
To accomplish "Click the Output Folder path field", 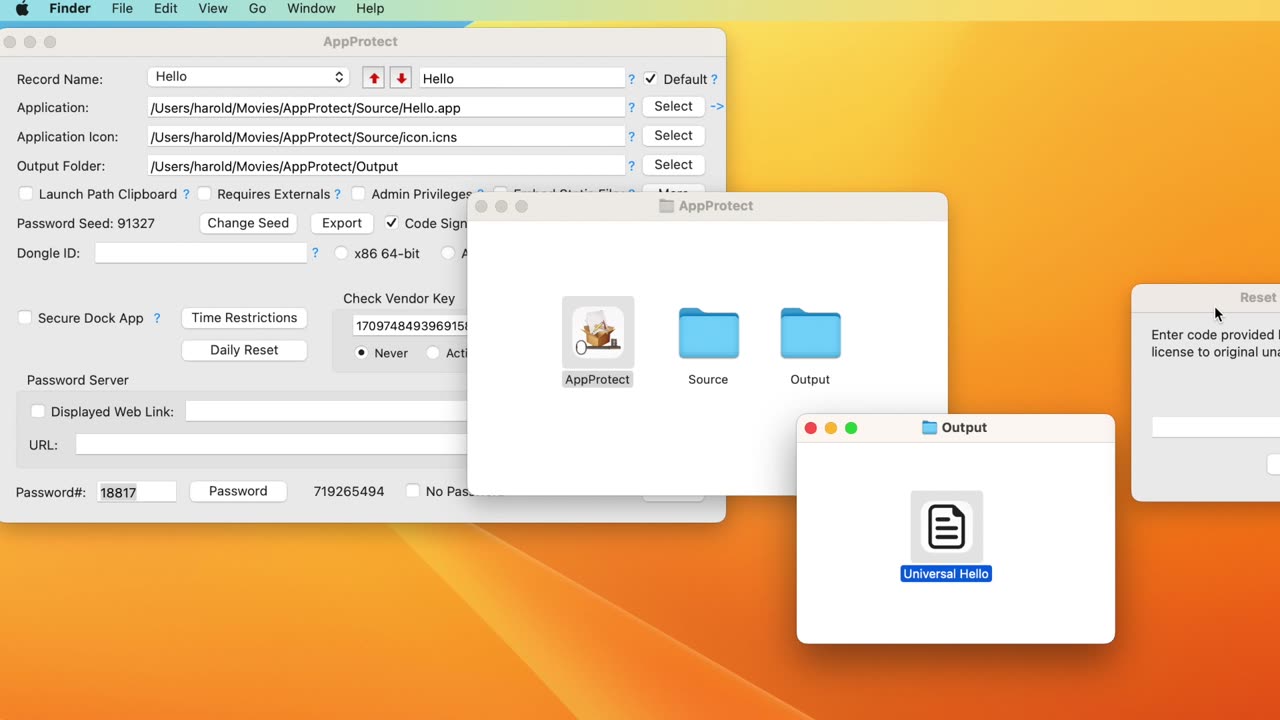I will (x=386, y=166).
